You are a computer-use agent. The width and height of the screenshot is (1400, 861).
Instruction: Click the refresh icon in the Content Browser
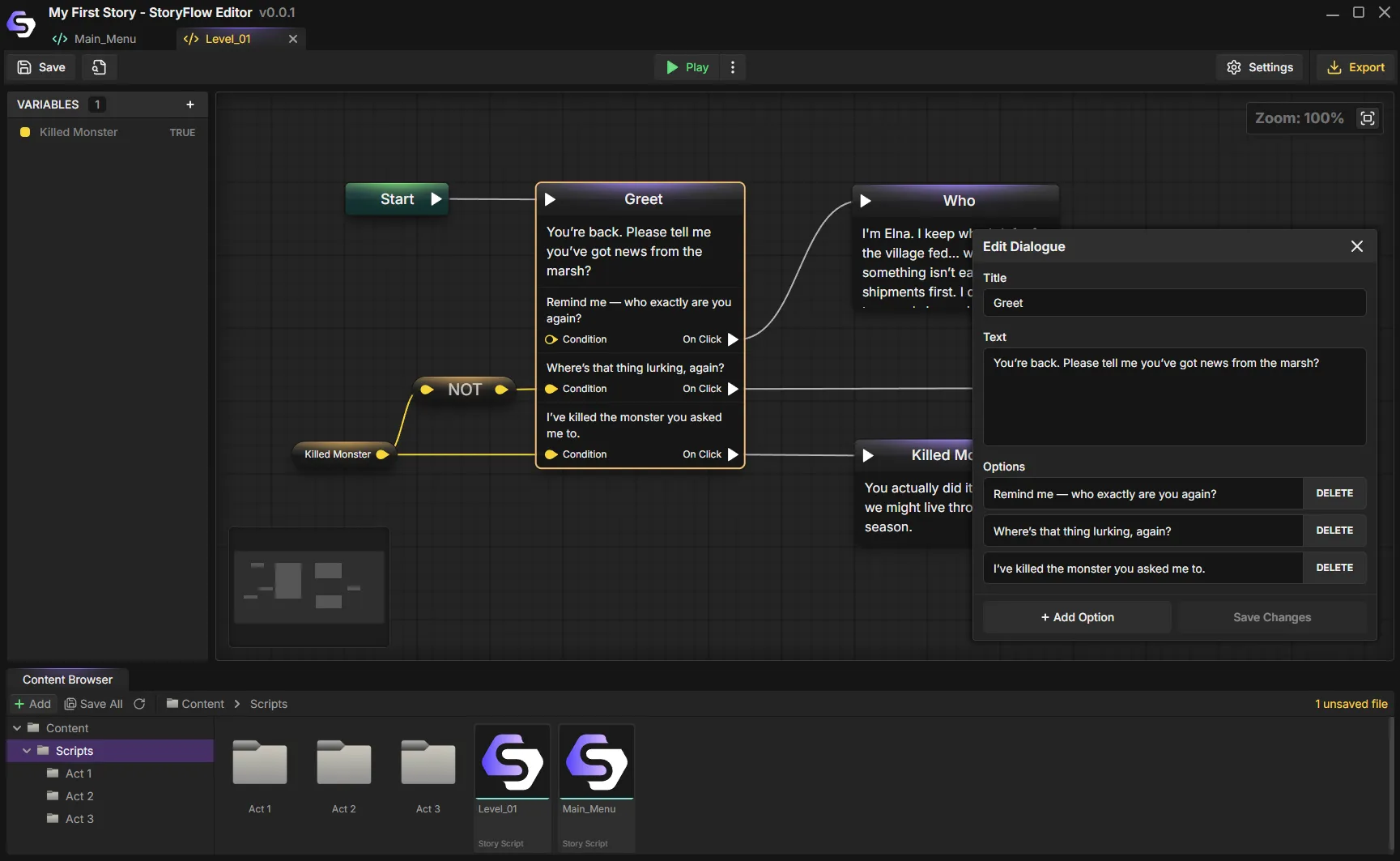pyautogui.click(x=139, y=704)
